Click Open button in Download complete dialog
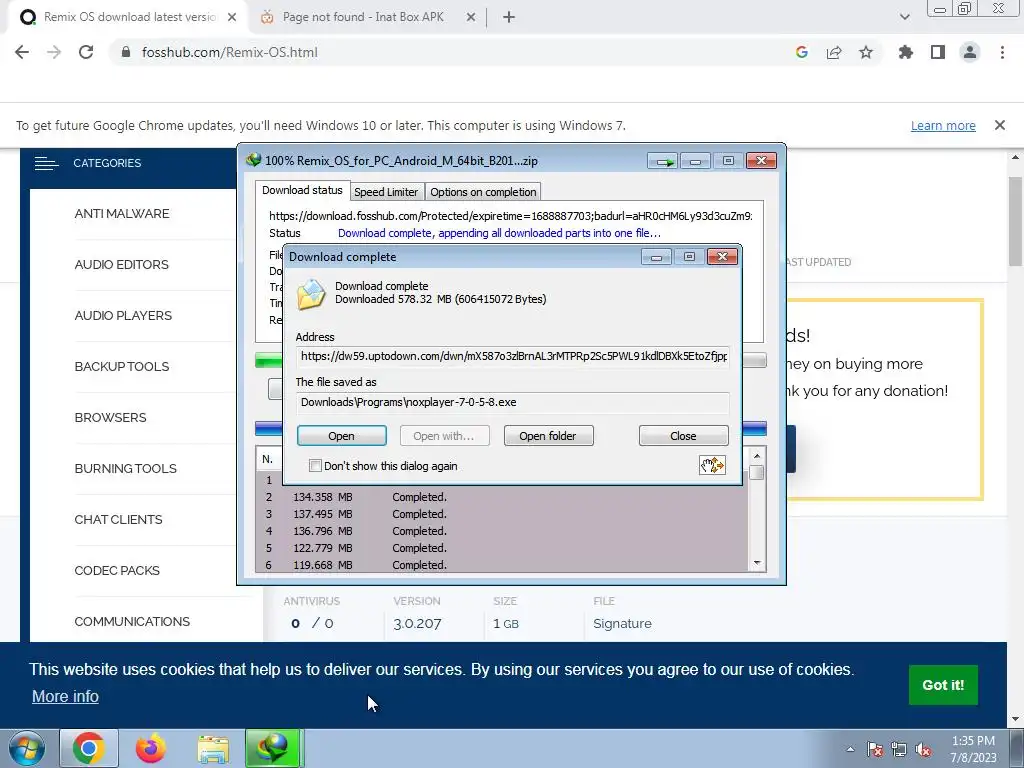 pyautogui.click(x=342, y=436)
